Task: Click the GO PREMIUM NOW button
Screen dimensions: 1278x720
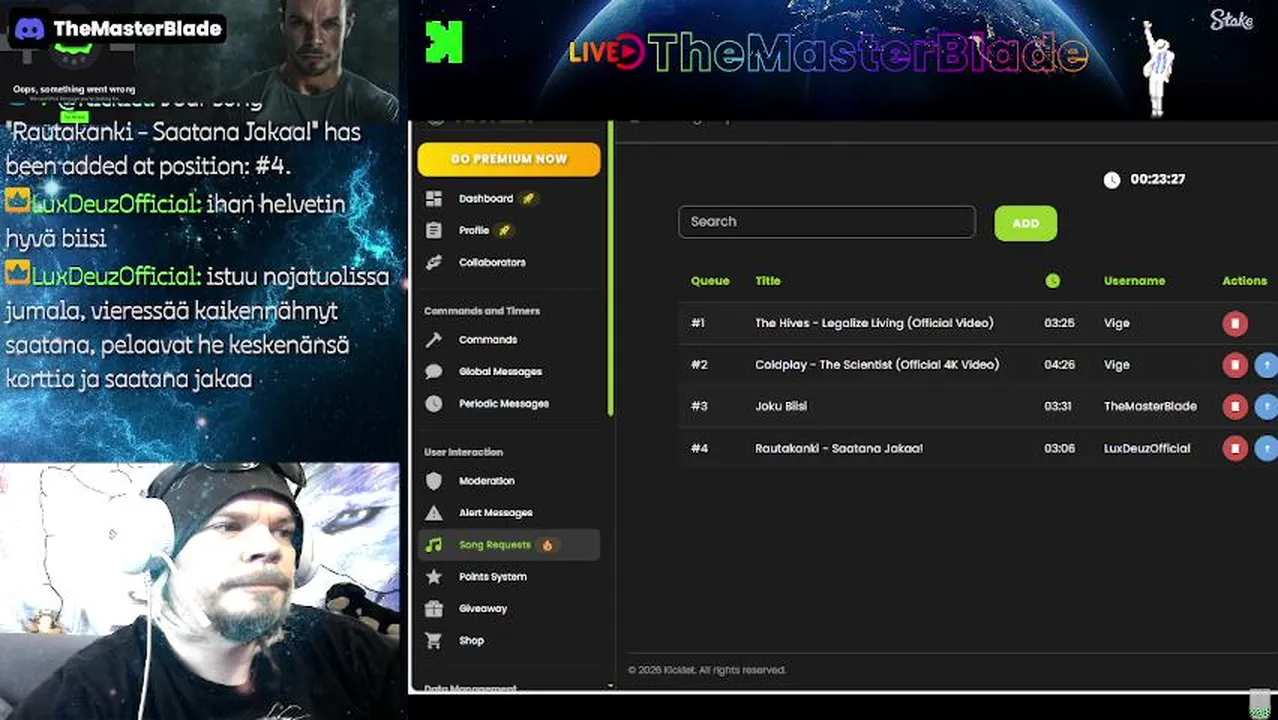Action: (x=509, y=159)
